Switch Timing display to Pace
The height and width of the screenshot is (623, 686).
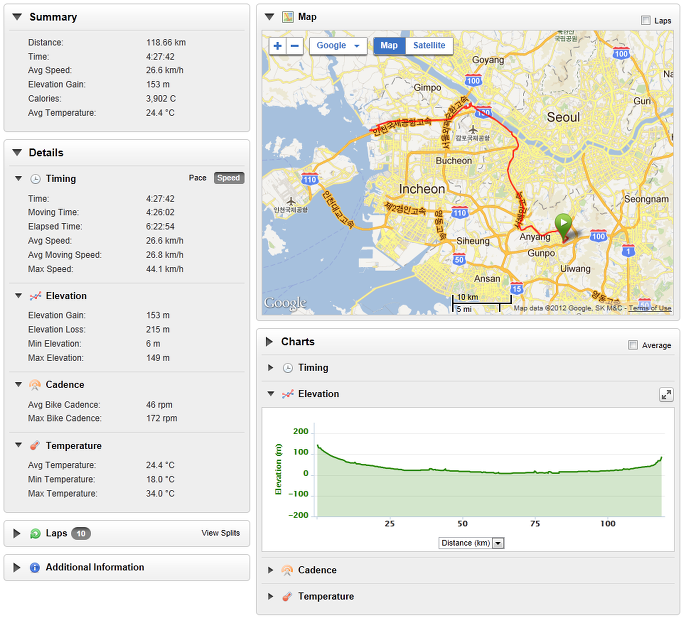(197, 178)
